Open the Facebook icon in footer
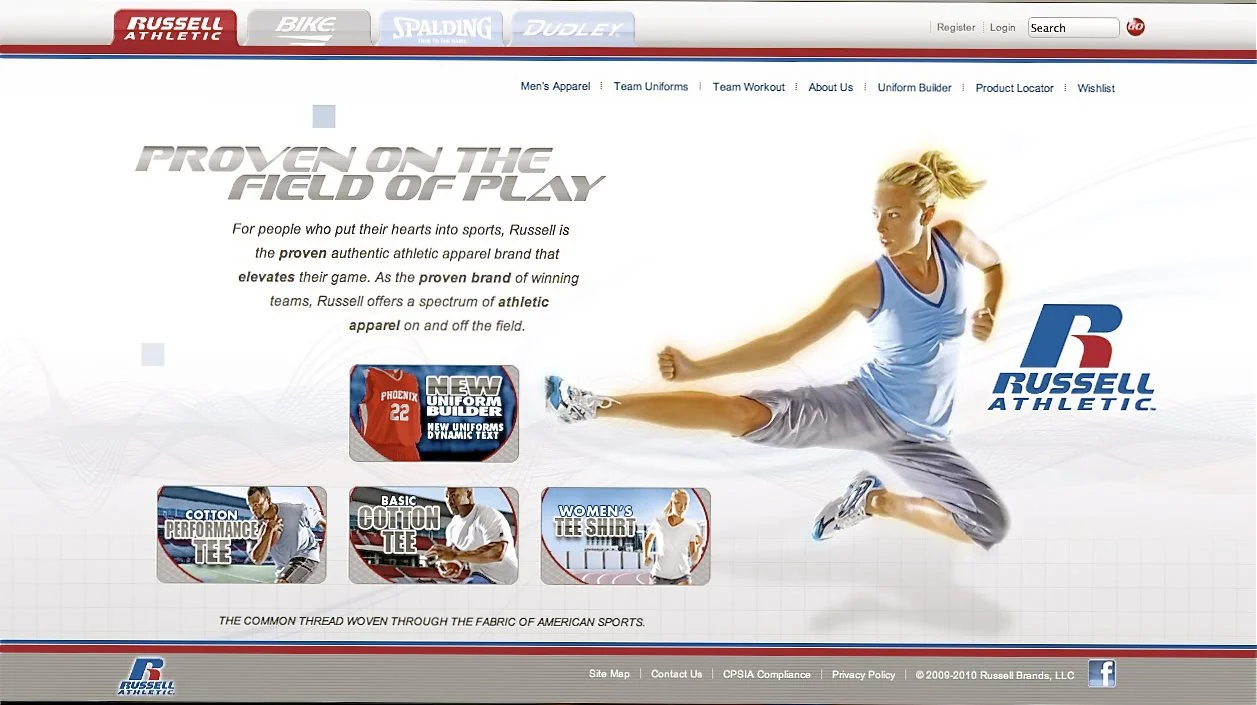1257x705 pixels. (1101, 673)
